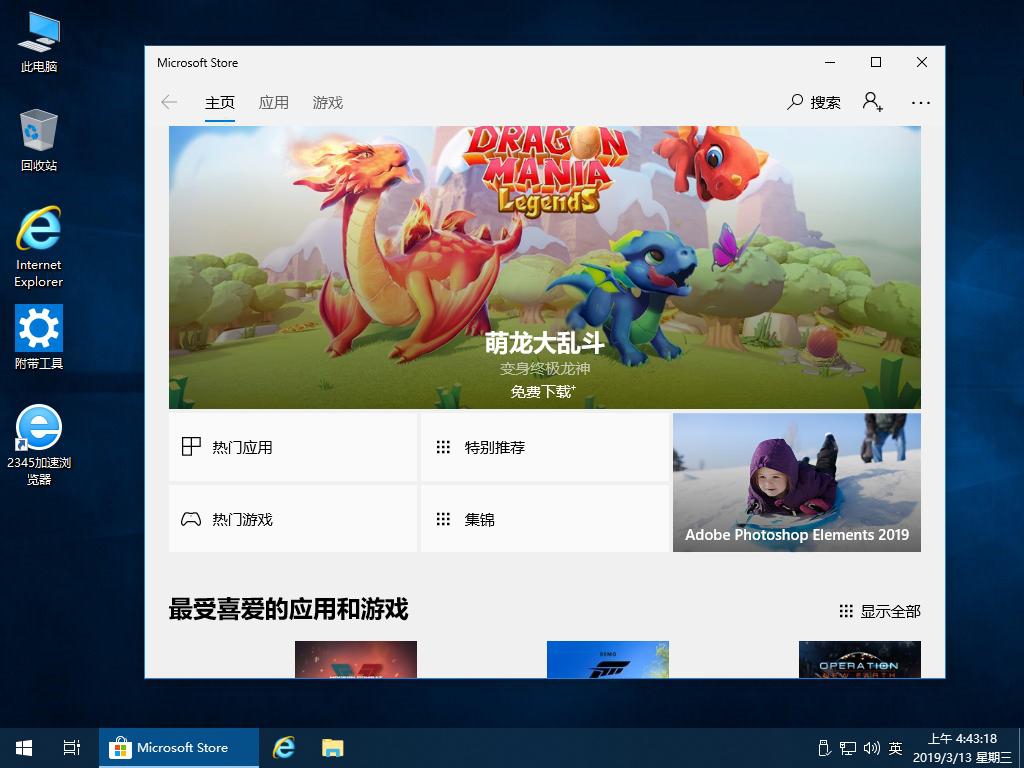Open 集锦 tile

[x=545, y=519]
